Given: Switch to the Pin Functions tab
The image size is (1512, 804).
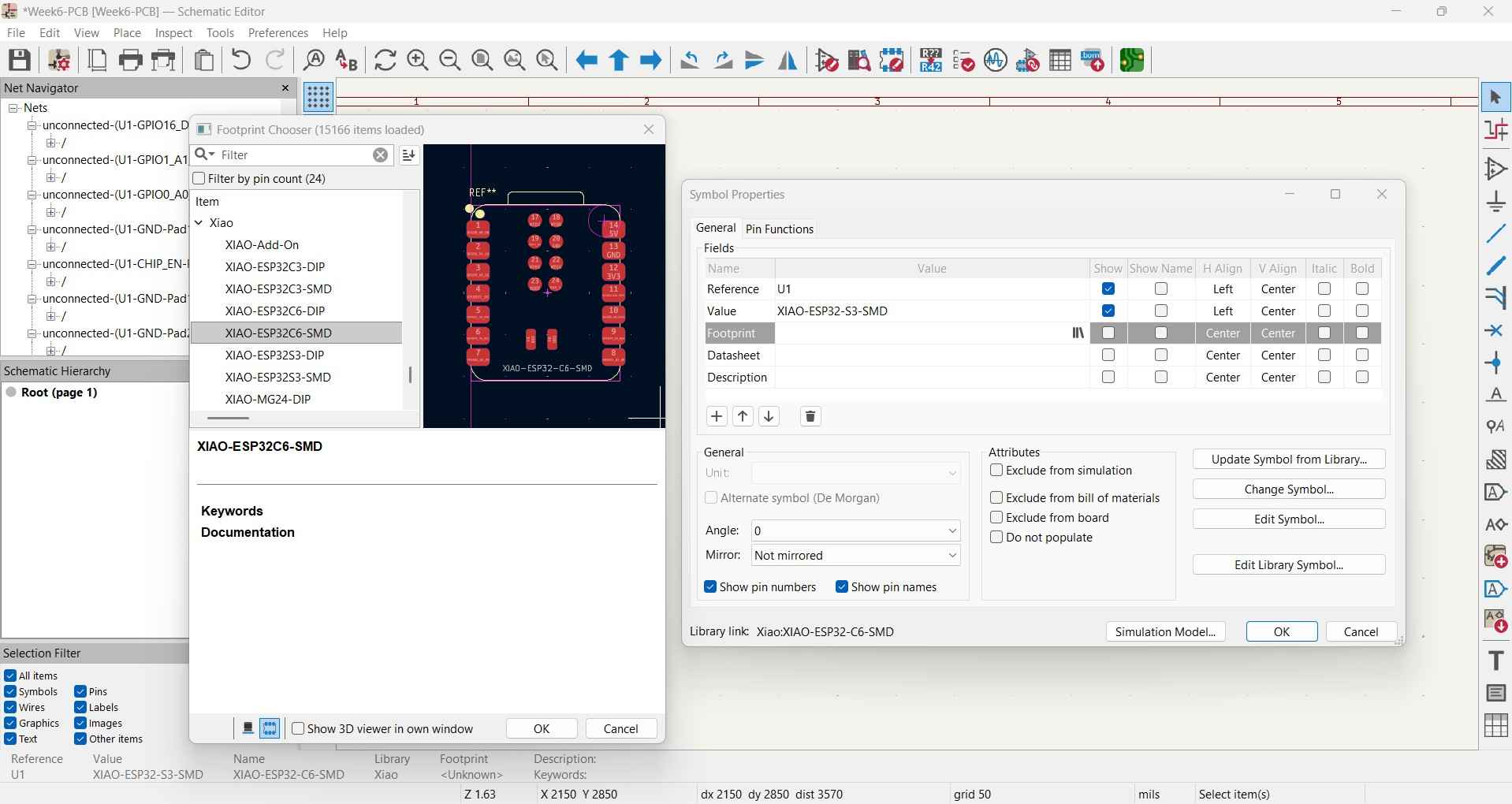Looking at the screenshot, I should point(779,229).
